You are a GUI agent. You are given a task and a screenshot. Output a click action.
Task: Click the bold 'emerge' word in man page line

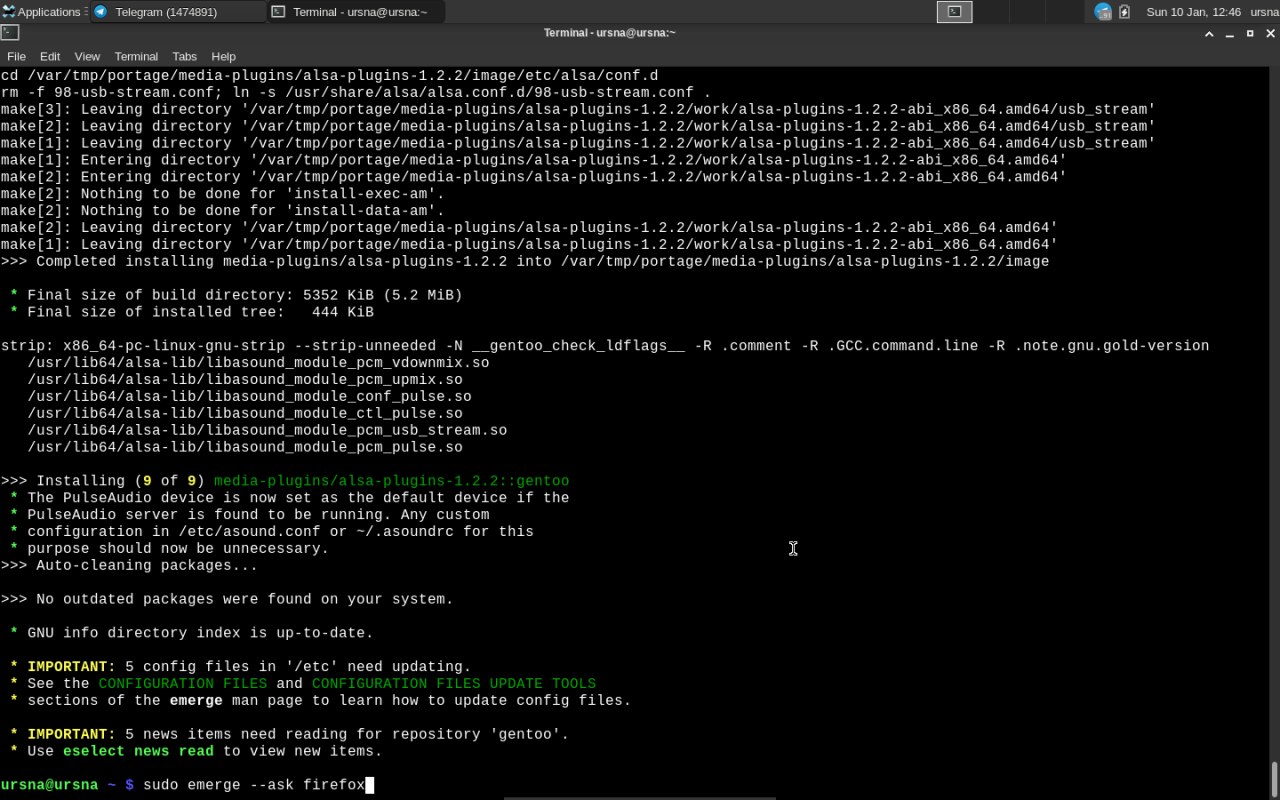point(196,700)
